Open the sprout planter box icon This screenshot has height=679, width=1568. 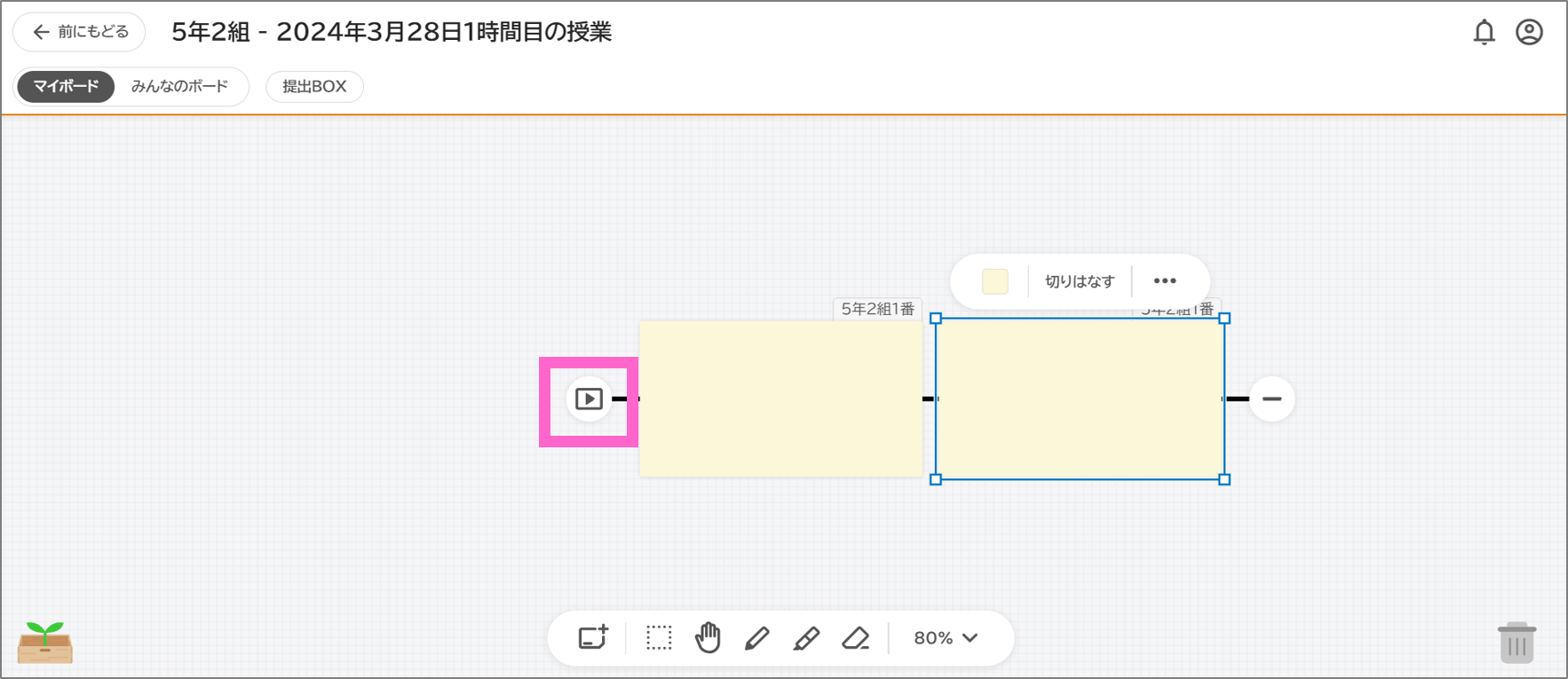pyautogui.click(x=45, y=643)
